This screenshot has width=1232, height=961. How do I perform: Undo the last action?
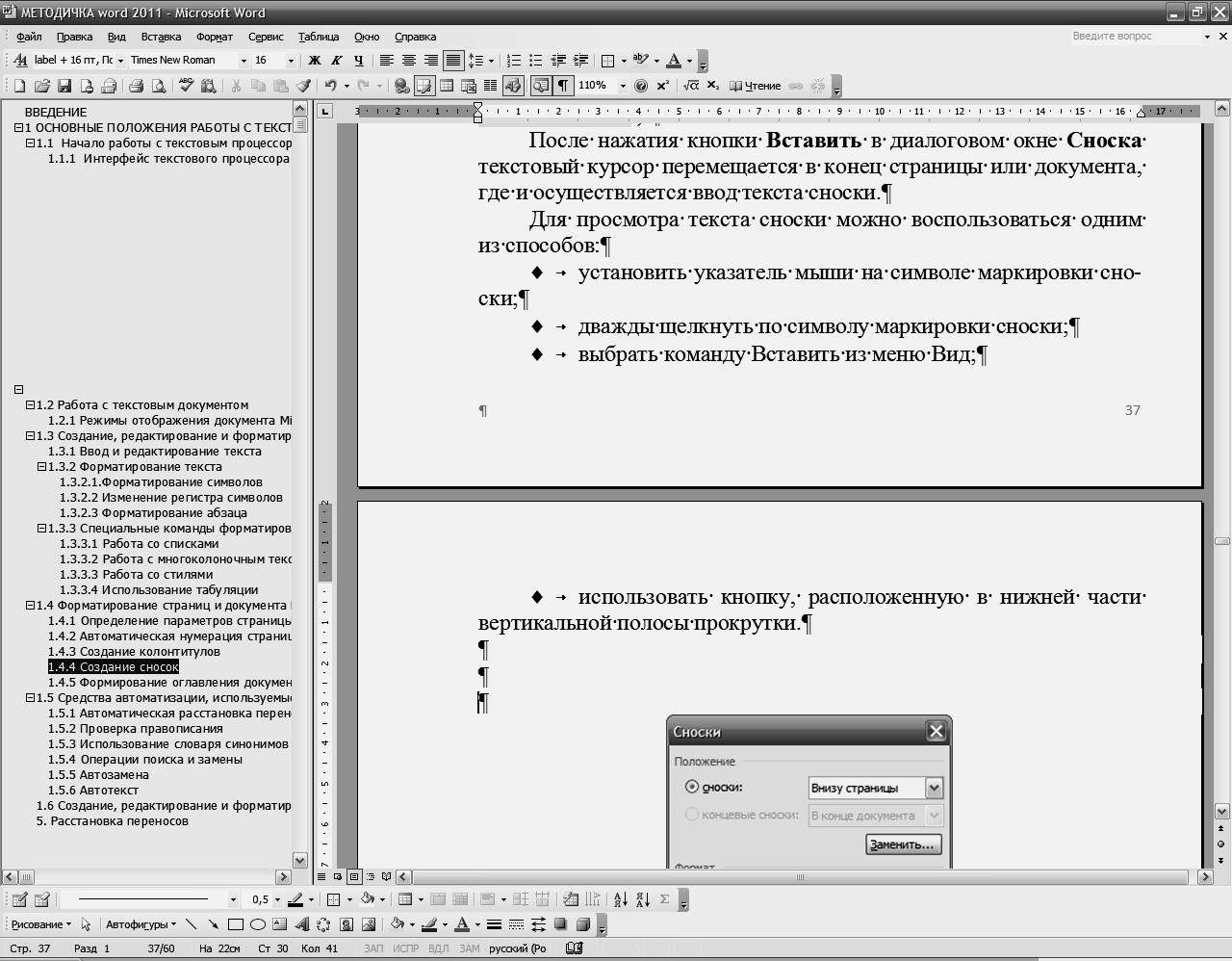(x=330, y=86)
